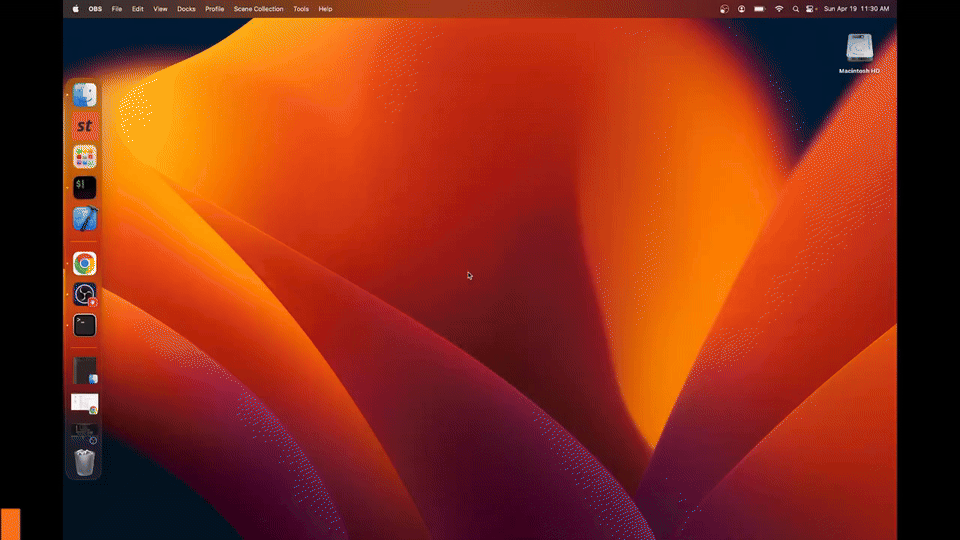Click the battery status indicator
Screen dimensions: 960x540
tap(760, 9)
